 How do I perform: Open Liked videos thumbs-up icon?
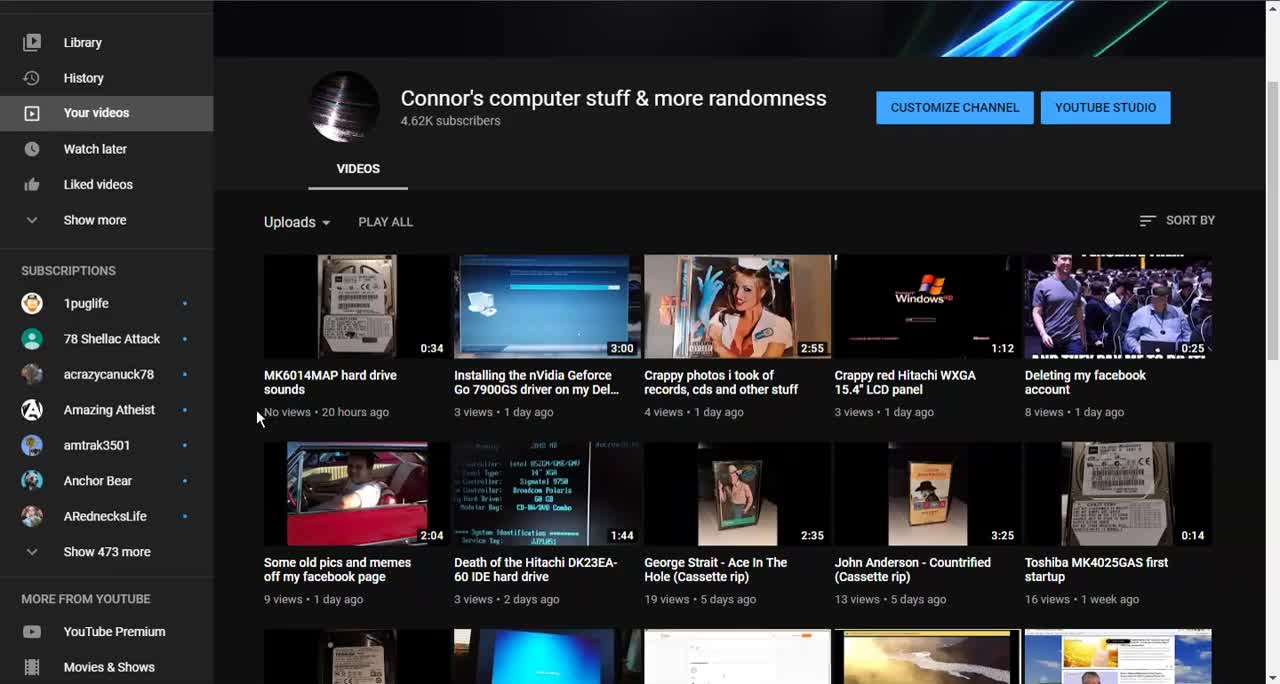point(32,184)
